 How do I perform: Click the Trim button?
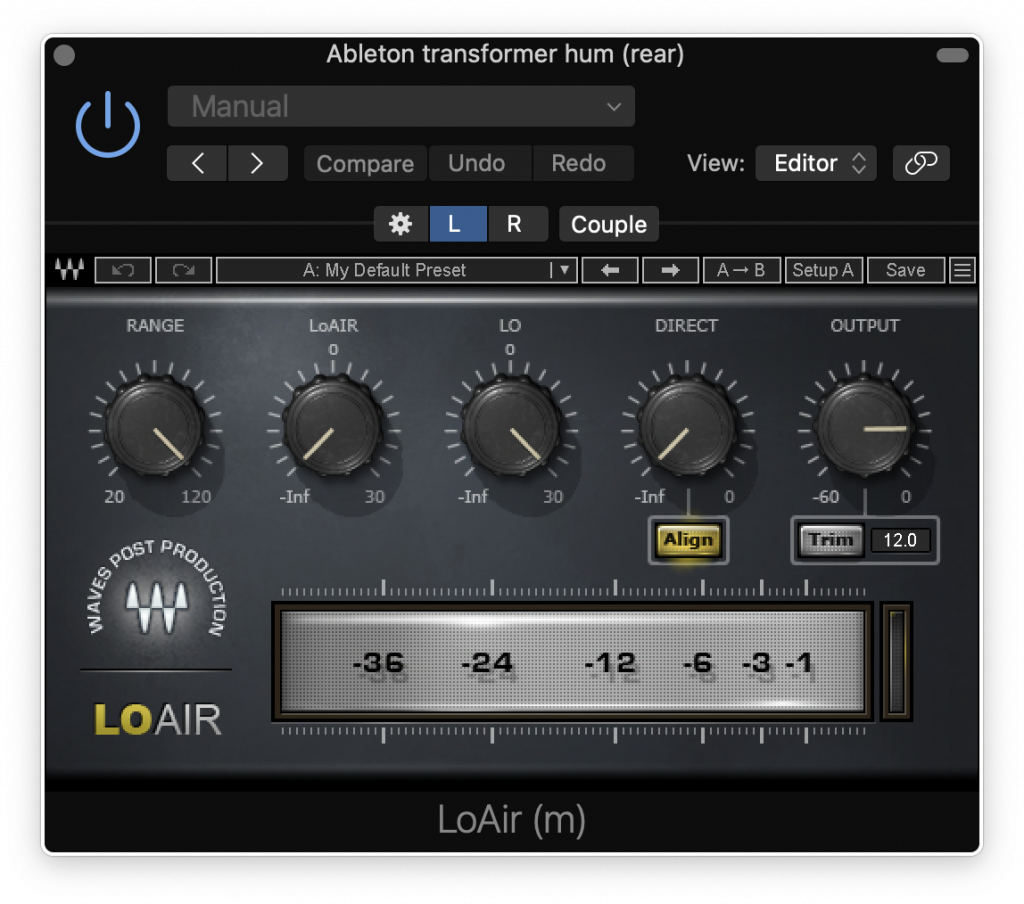click(831, 540)
